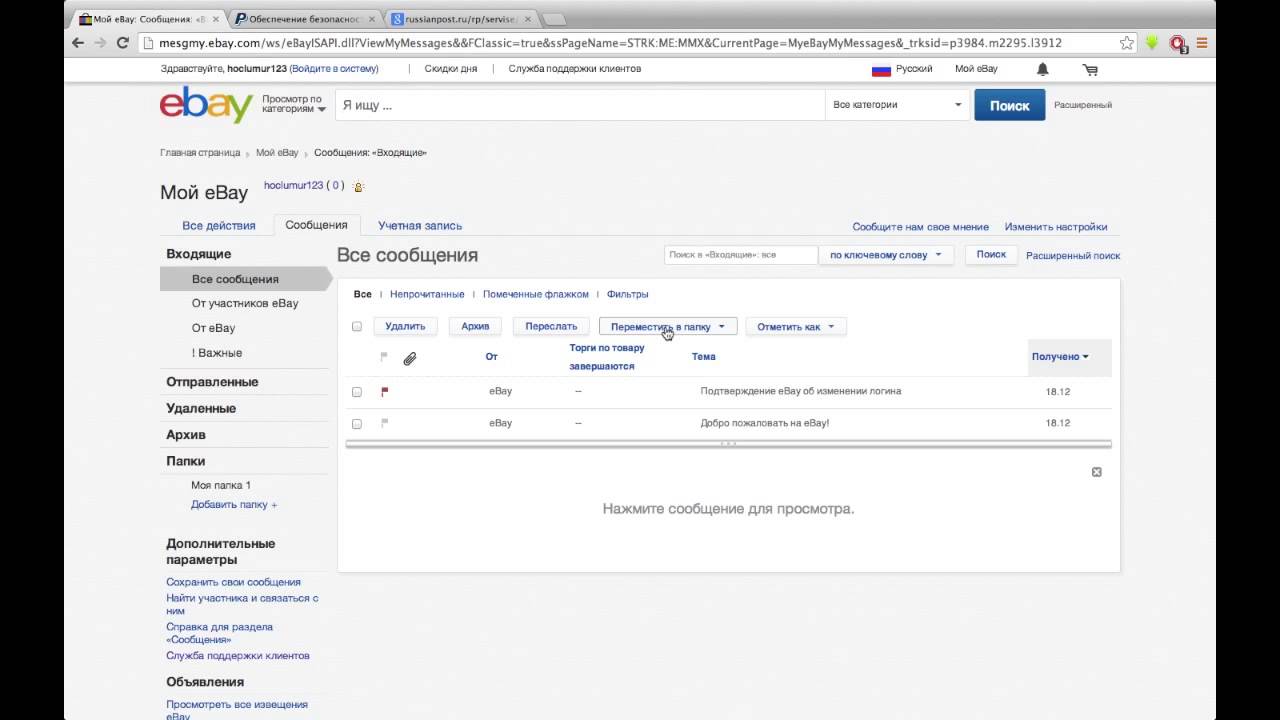
Task: Click the 'Архив' button
Action: (x=475, y=326)
